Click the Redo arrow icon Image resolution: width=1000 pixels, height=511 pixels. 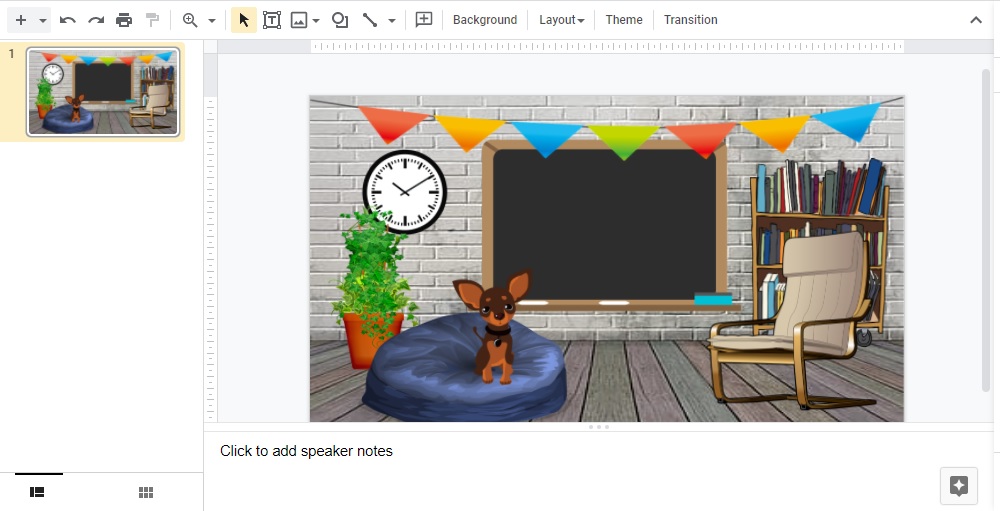coord(96,20)
